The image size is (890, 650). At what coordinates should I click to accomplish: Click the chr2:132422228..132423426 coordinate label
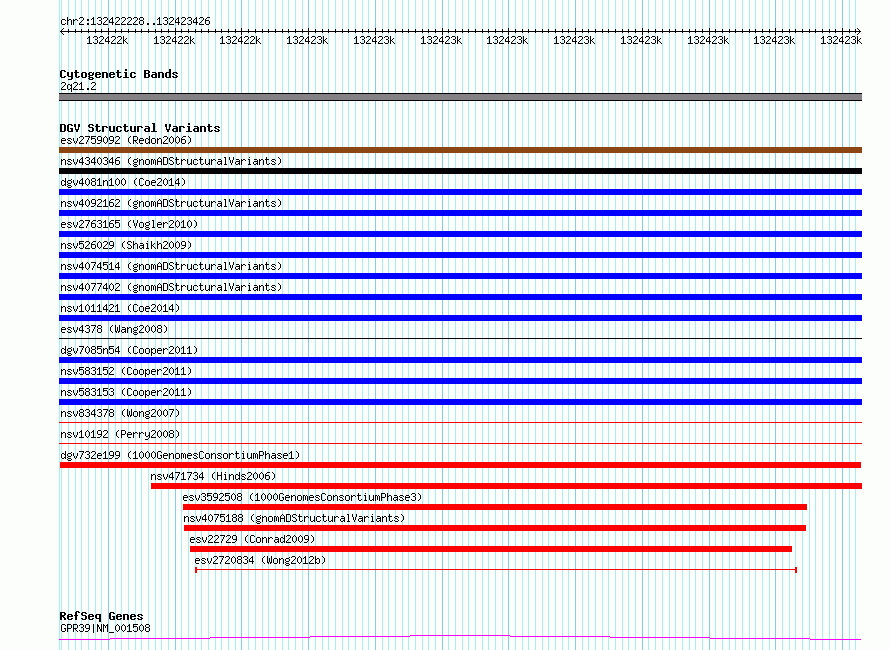(x=135, y=21)
